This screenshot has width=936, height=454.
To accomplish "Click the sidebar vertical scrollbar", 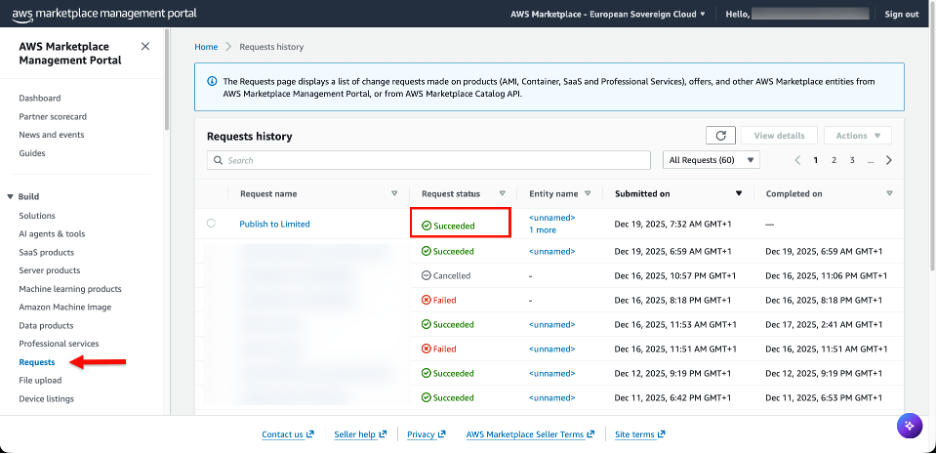I will pyautogui.click(x=167, y=81).
